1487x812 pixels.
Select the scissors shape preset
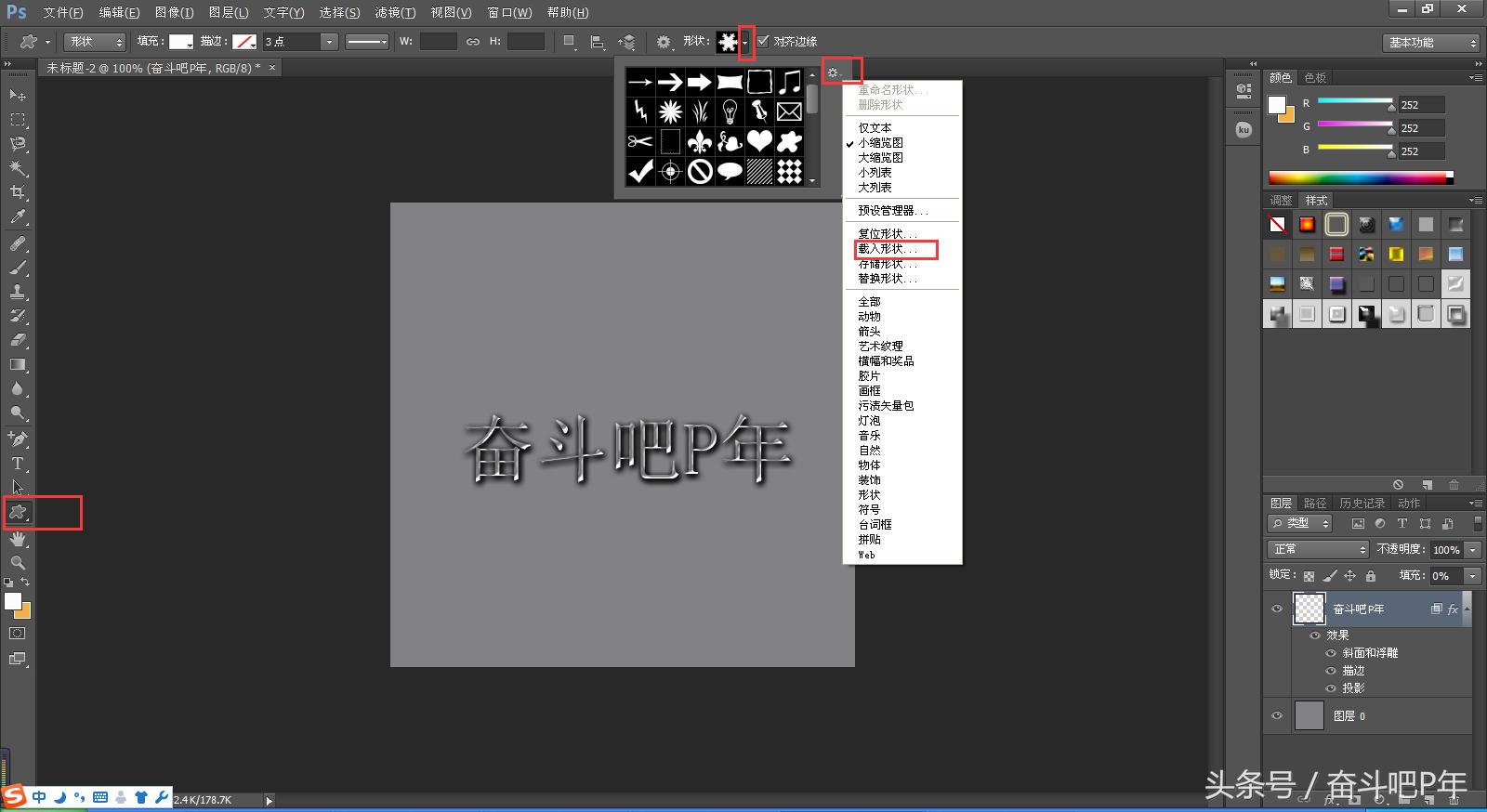(640, 141)
